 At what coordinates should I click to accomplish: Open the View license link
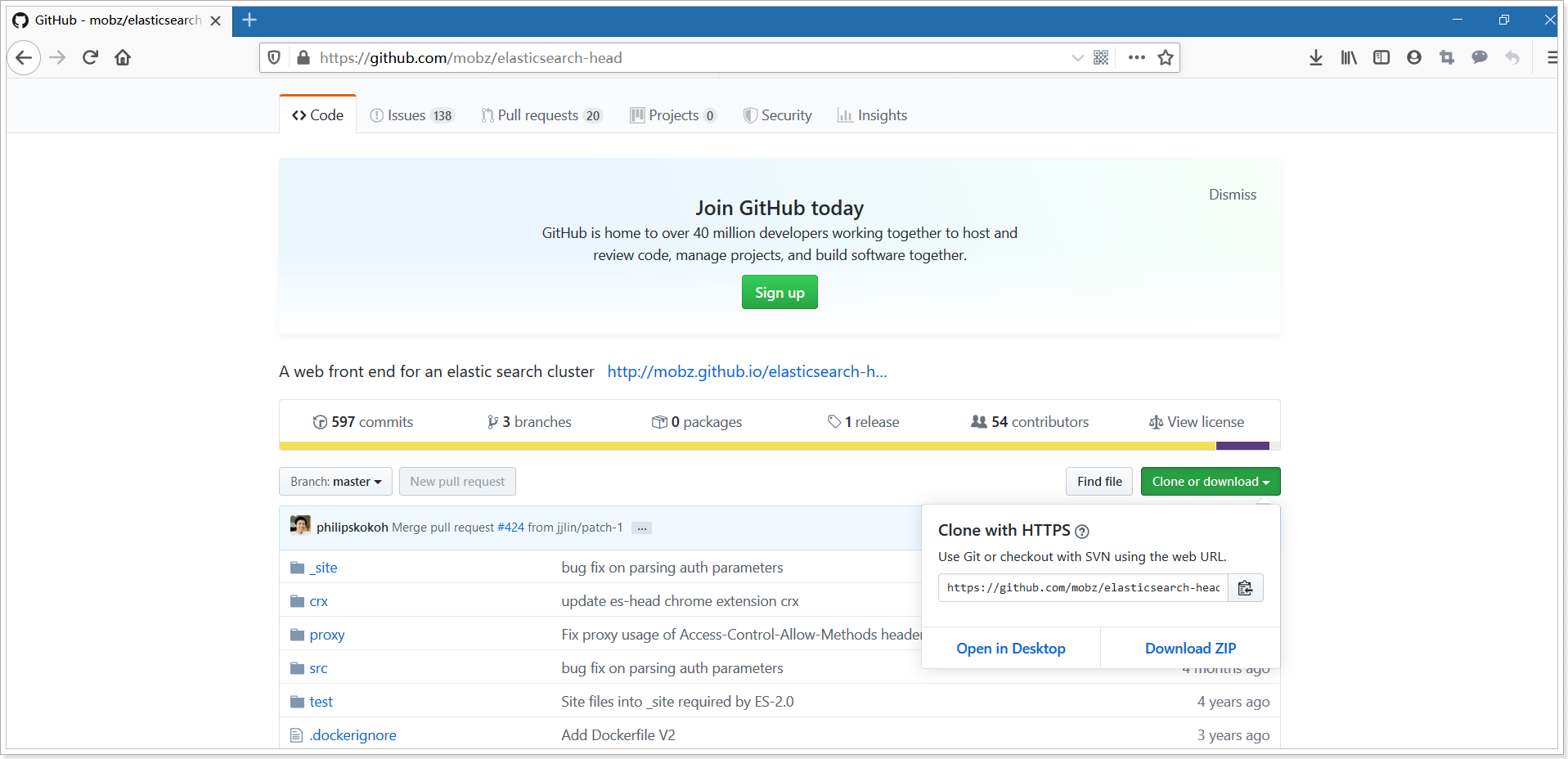pos(1197,422)
